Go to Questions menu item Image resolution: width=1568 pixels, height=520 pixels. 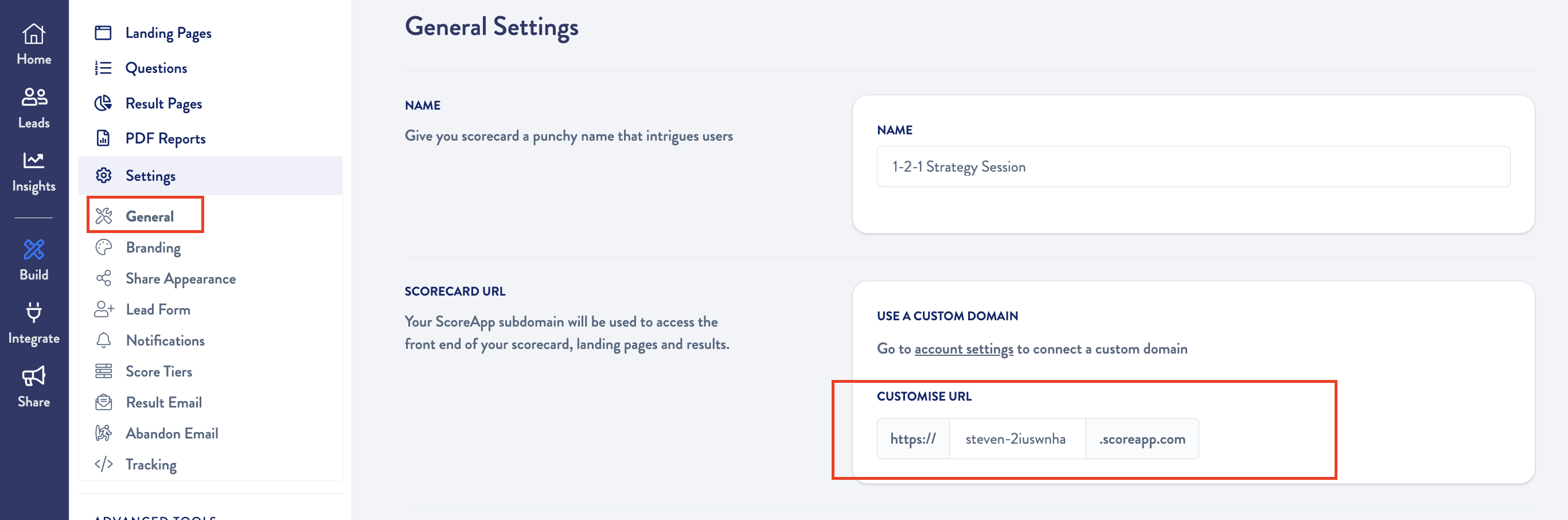(156, 68)
